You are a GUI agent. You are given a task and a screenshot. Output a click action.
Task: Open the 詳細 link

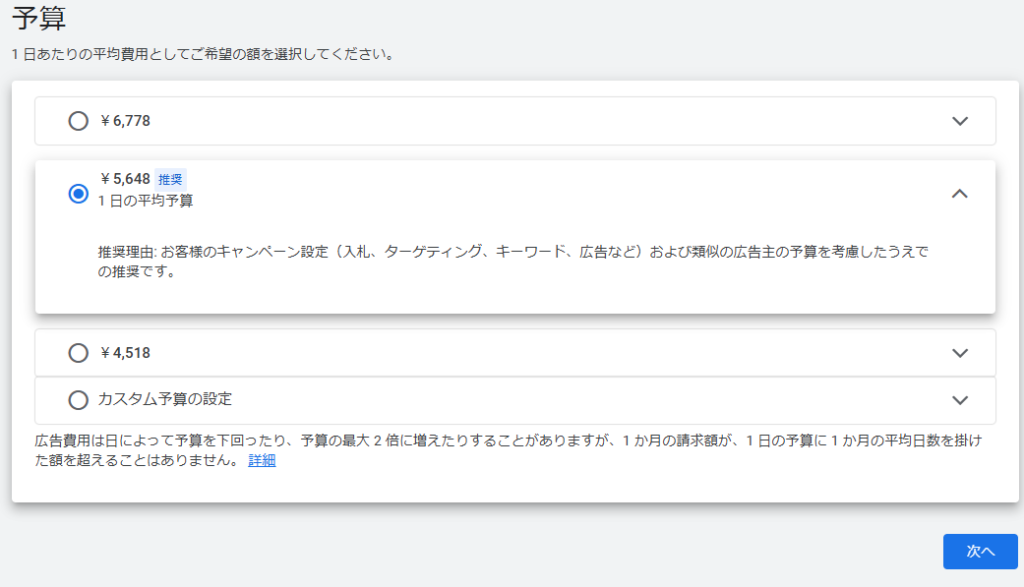coord(262,461)
